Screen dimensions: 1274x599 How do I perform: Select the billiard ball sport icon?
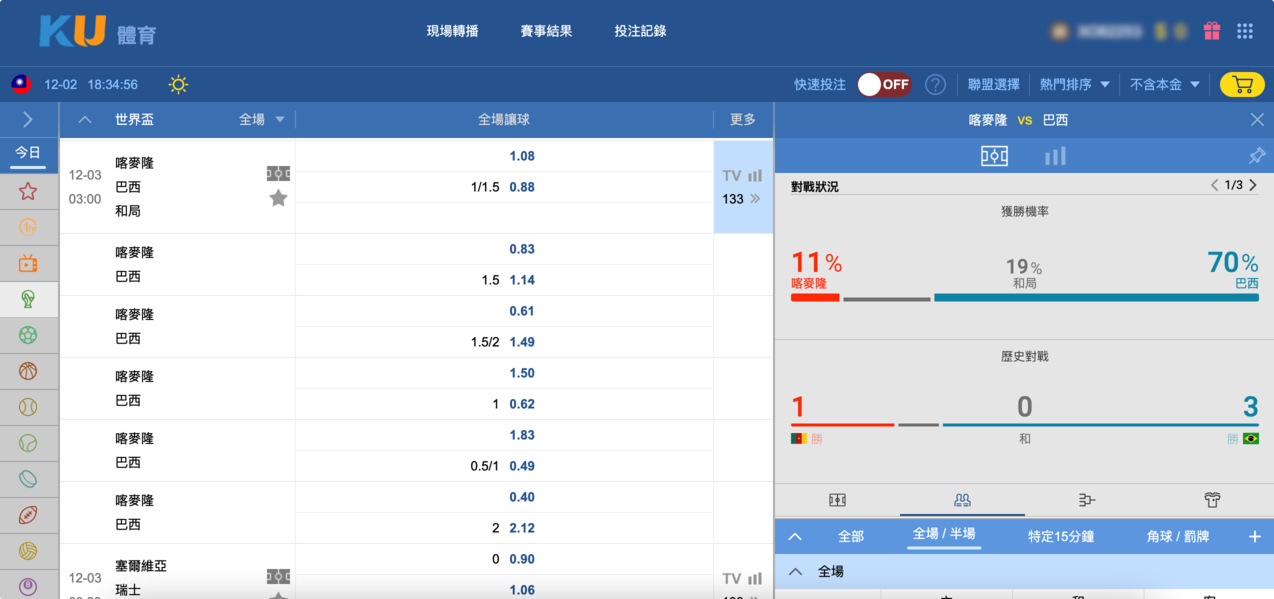(x=28, y=586)
